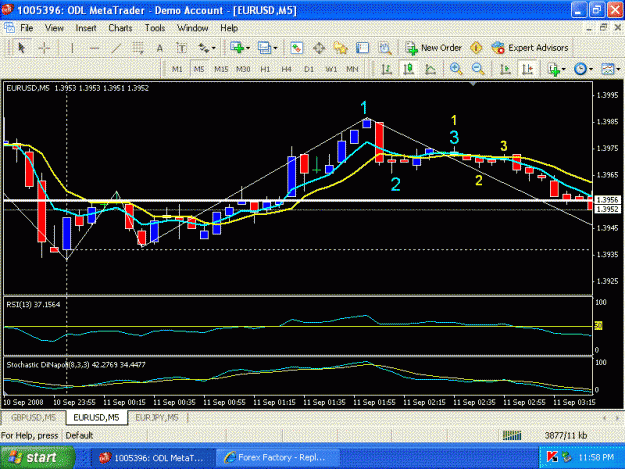Click the chart shift triangle marker

pos(473,84)
